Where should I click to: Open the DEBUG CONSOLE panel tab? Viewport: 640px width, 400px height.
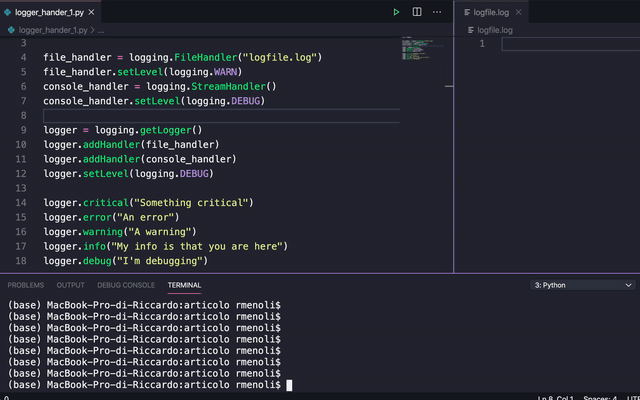coord(126,285)
